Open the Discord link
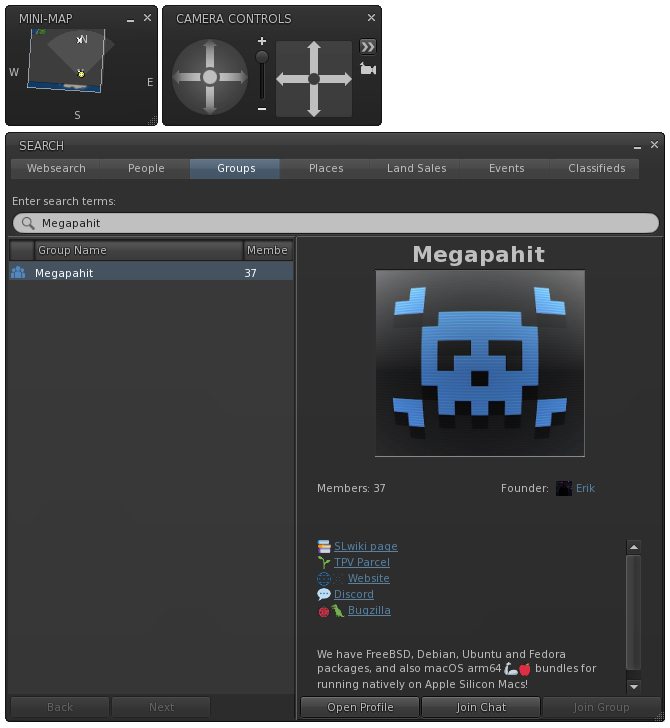670x728 pixels. click(x=354, y=594)
